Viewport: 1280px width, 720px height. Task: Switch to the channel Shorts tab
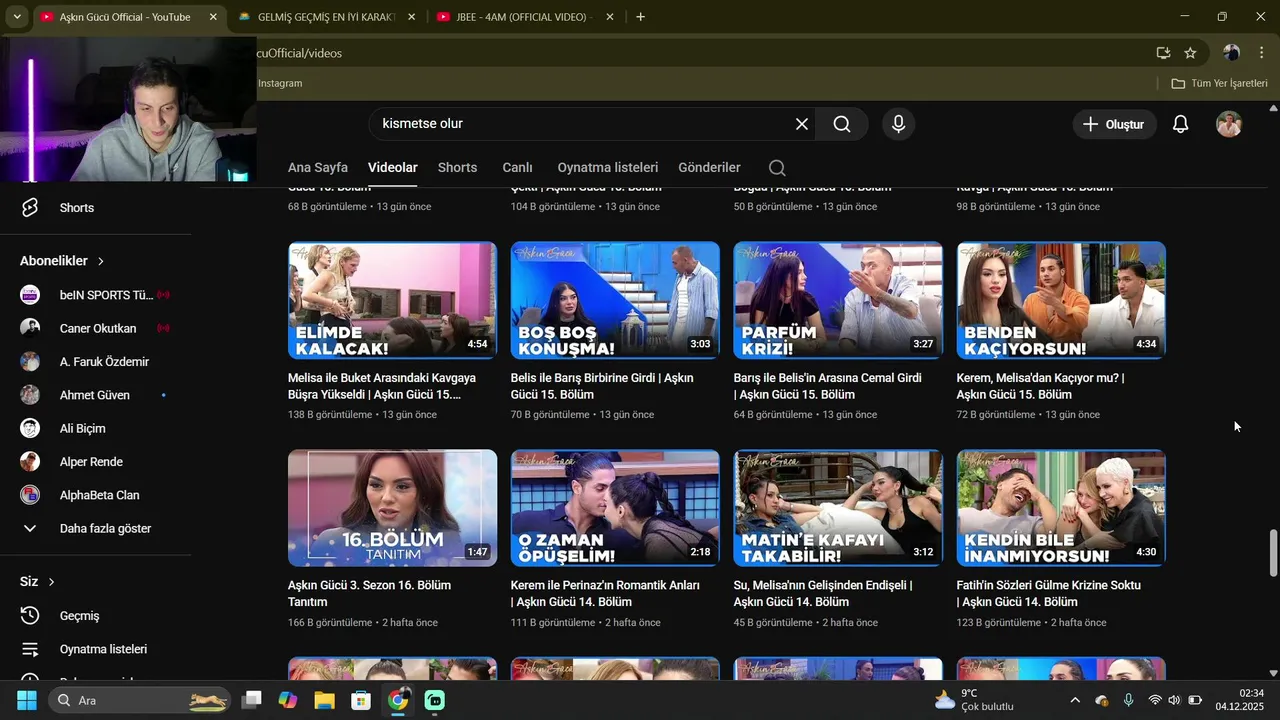pyautogui.click(x=457, y=168)
